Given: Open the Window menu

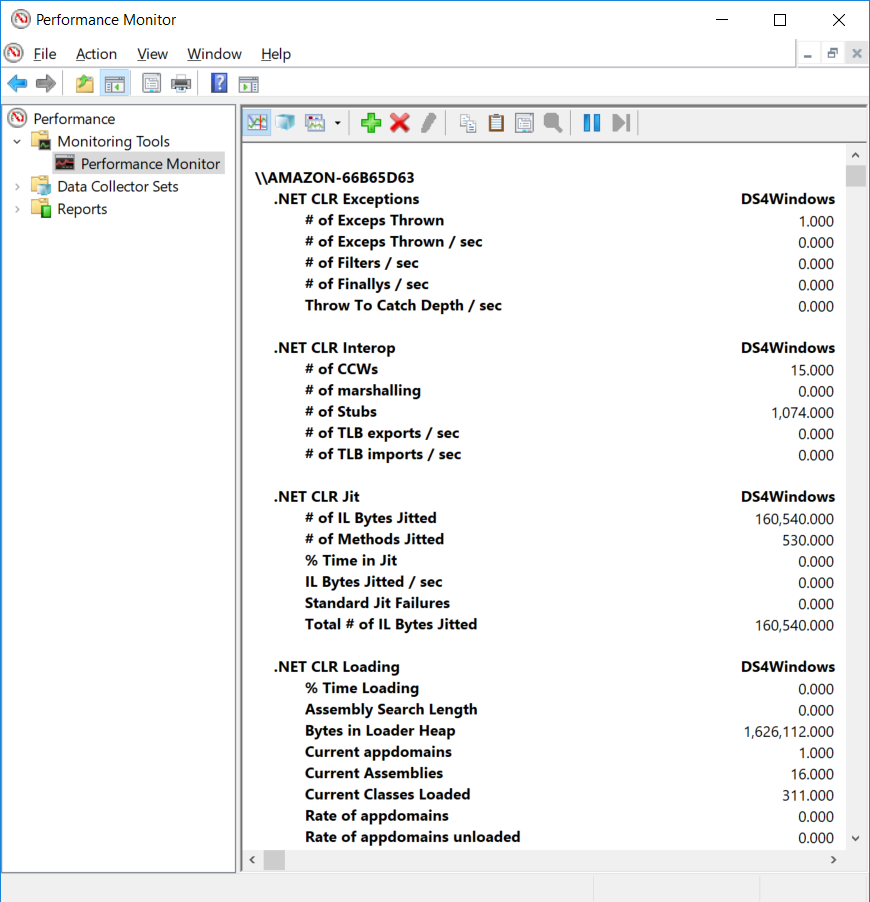Looking at the screenshot, I should click(214, 54).
